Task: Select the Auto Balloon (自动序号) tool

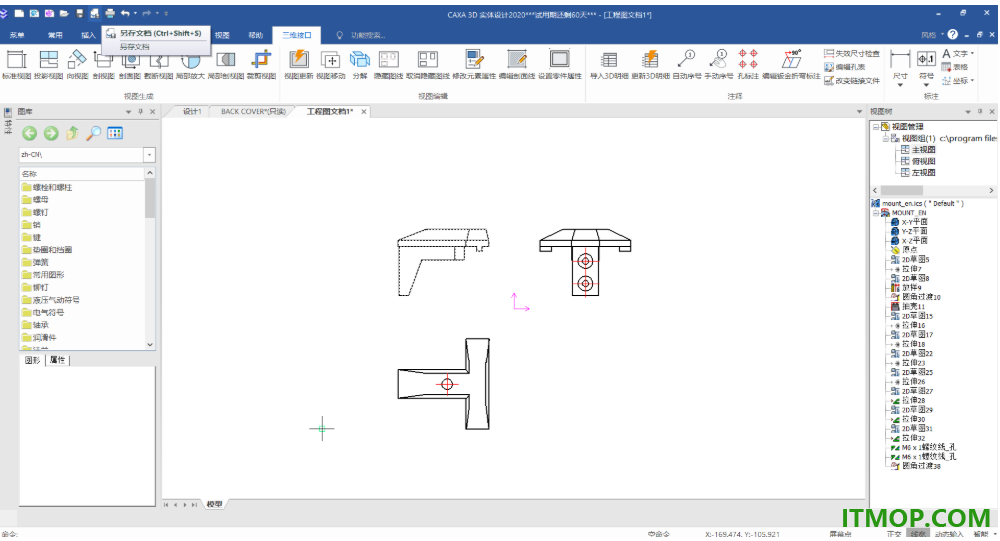Action: (686, 65)
